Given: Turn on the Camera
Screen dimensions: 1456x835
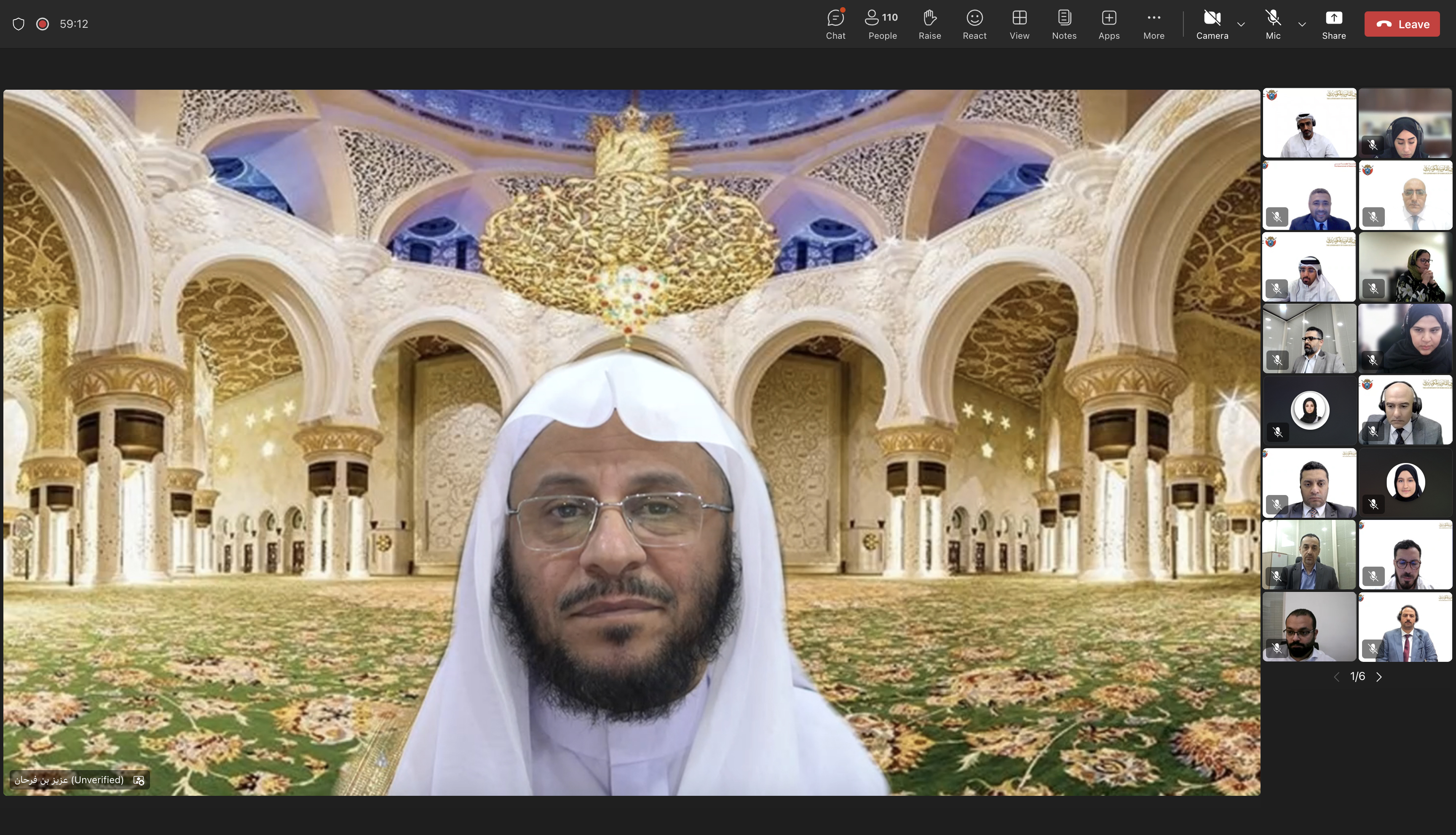Looking at the screenshot, I should point(1212,24).
